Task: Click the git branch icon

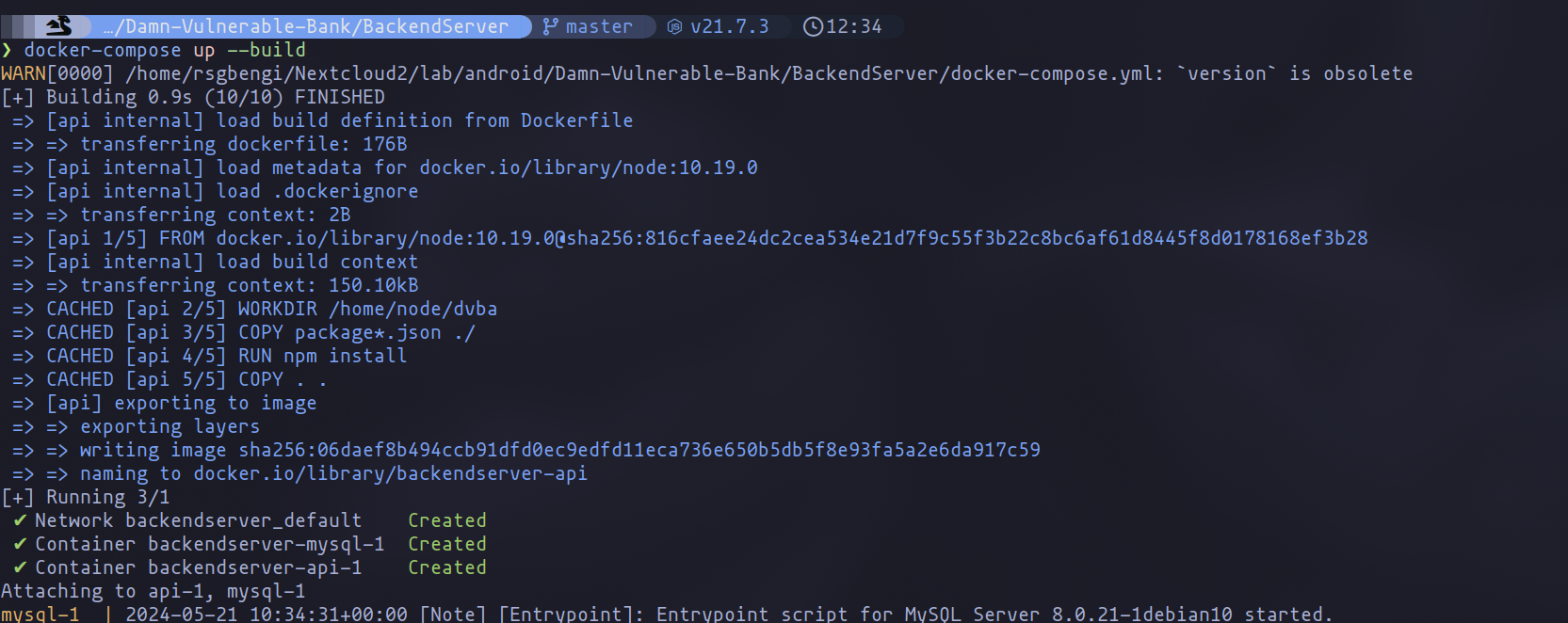Action: [550, 26]
